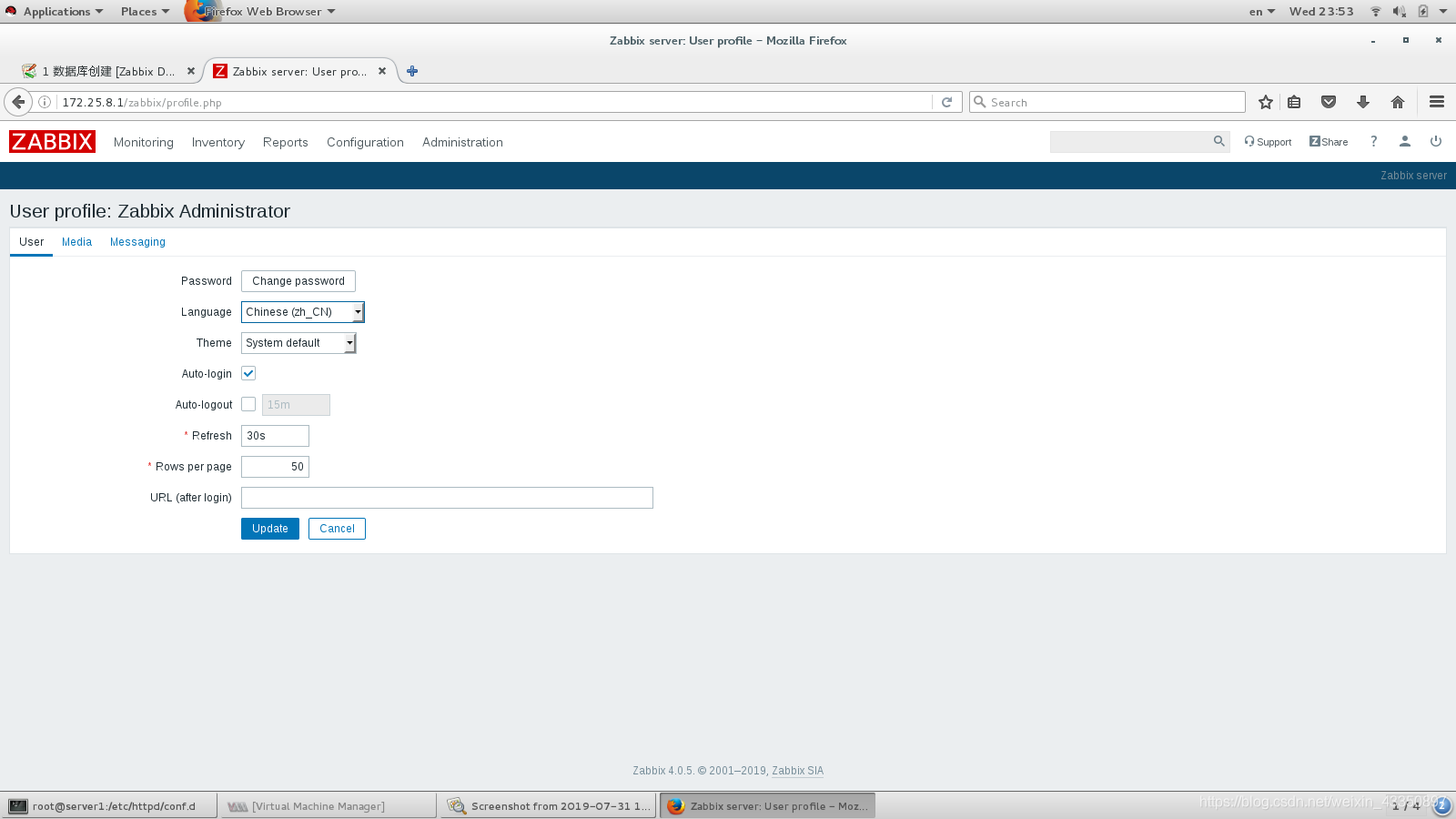1456x819 pixels.
Task: Click the battery status icon
Action: [x=1423, y=11]
